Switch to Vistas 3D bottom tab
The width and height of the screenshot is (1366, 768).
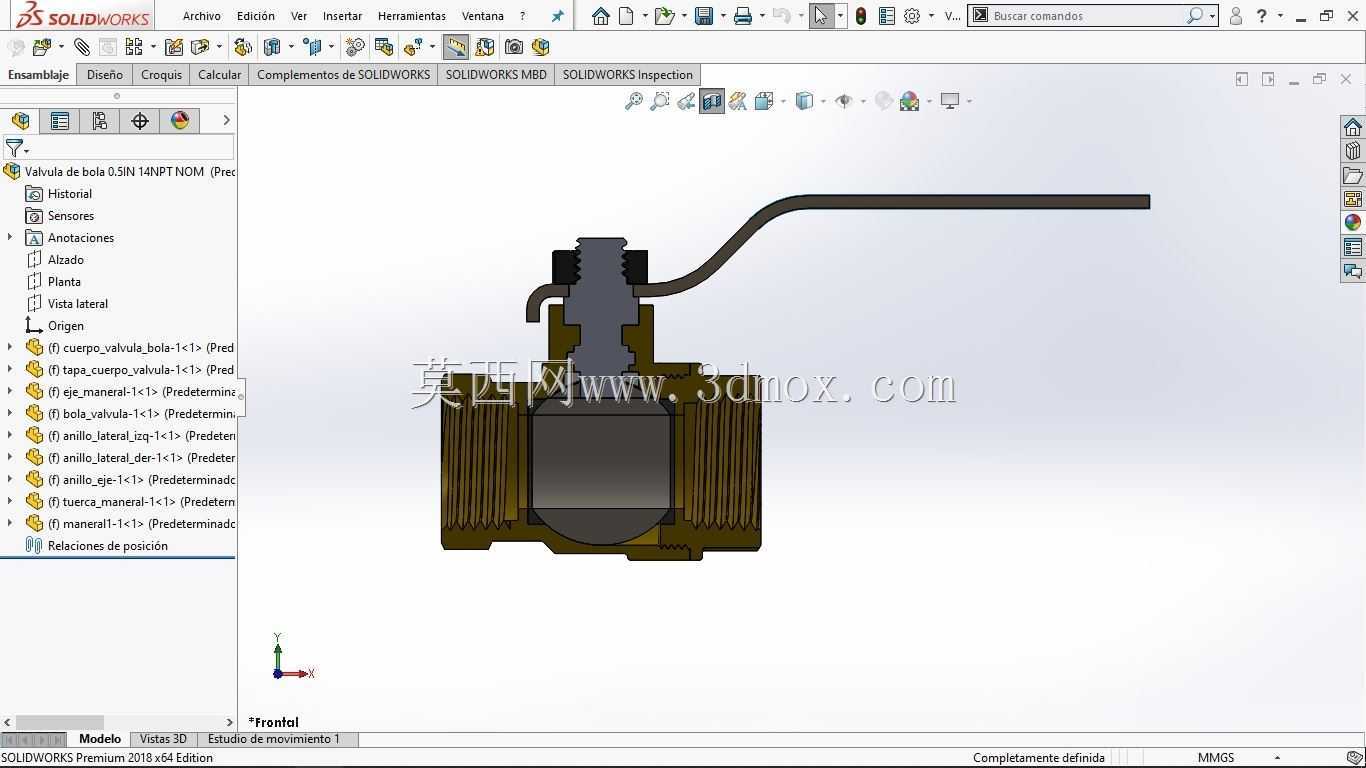point(163,739)
